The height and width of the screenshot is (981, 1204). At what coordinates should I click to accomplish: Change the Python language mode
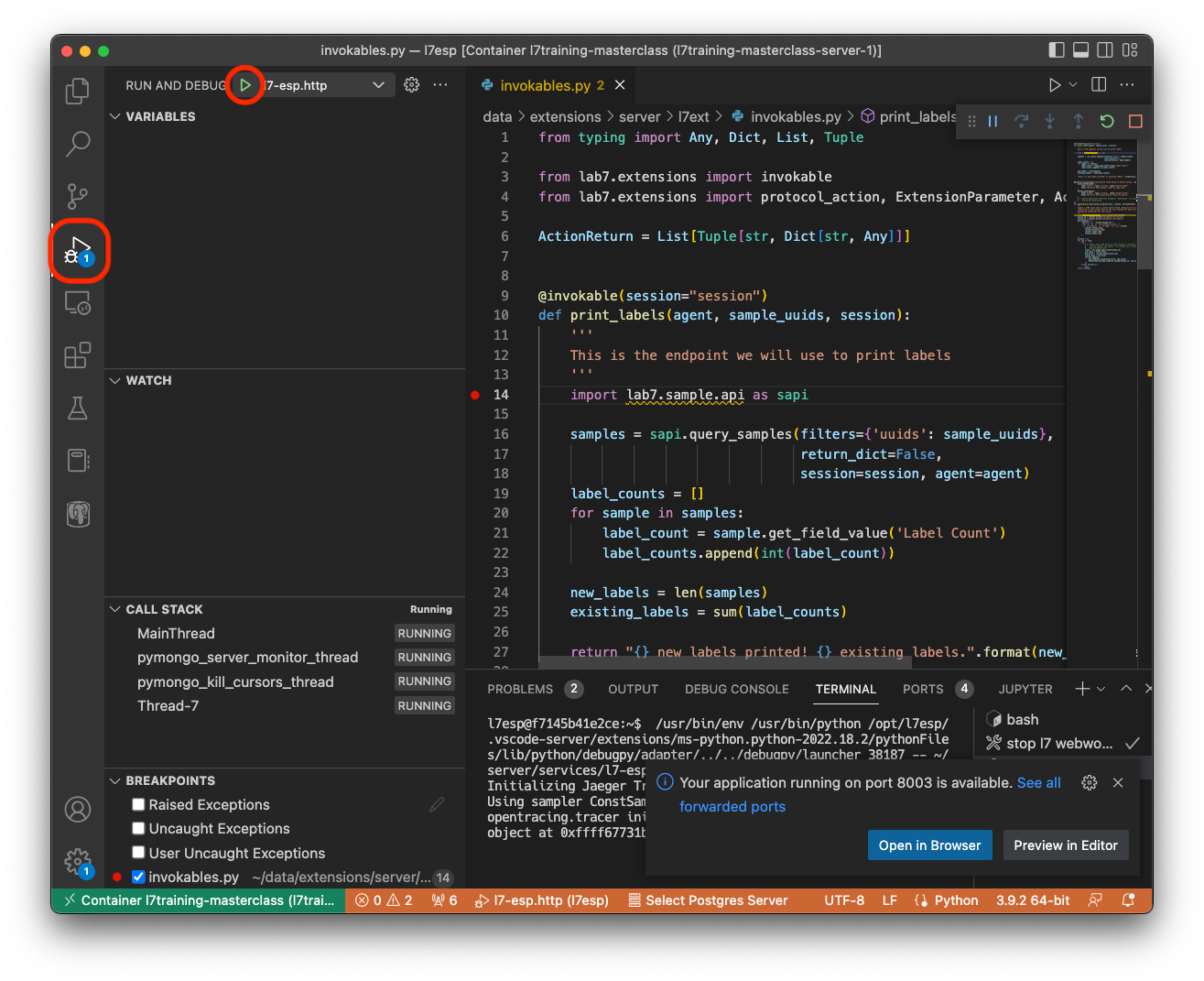pyautogui.click(x=956, y=900)
